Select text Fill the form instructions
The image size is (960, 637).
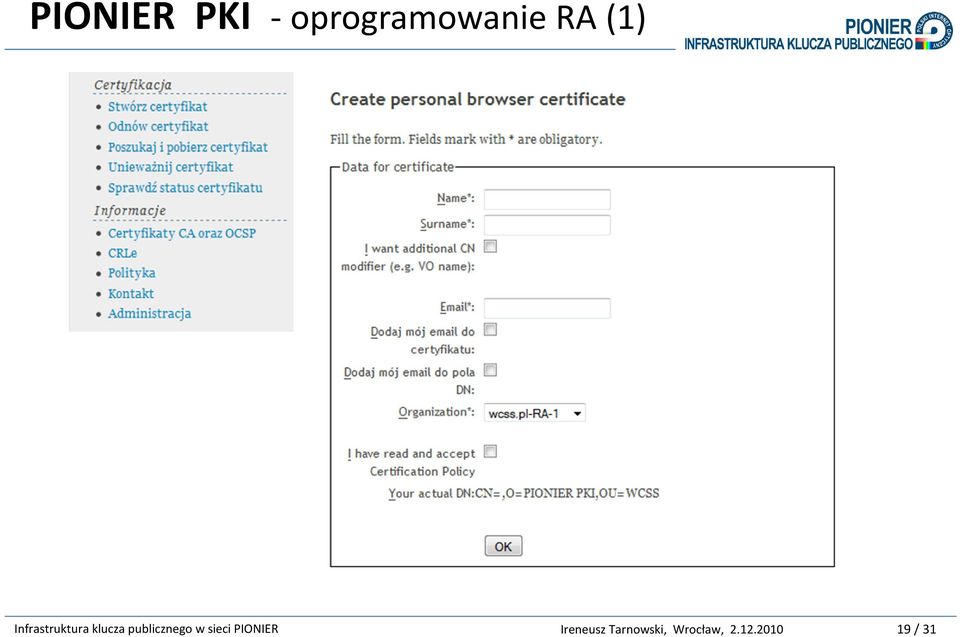click(466, 140)
